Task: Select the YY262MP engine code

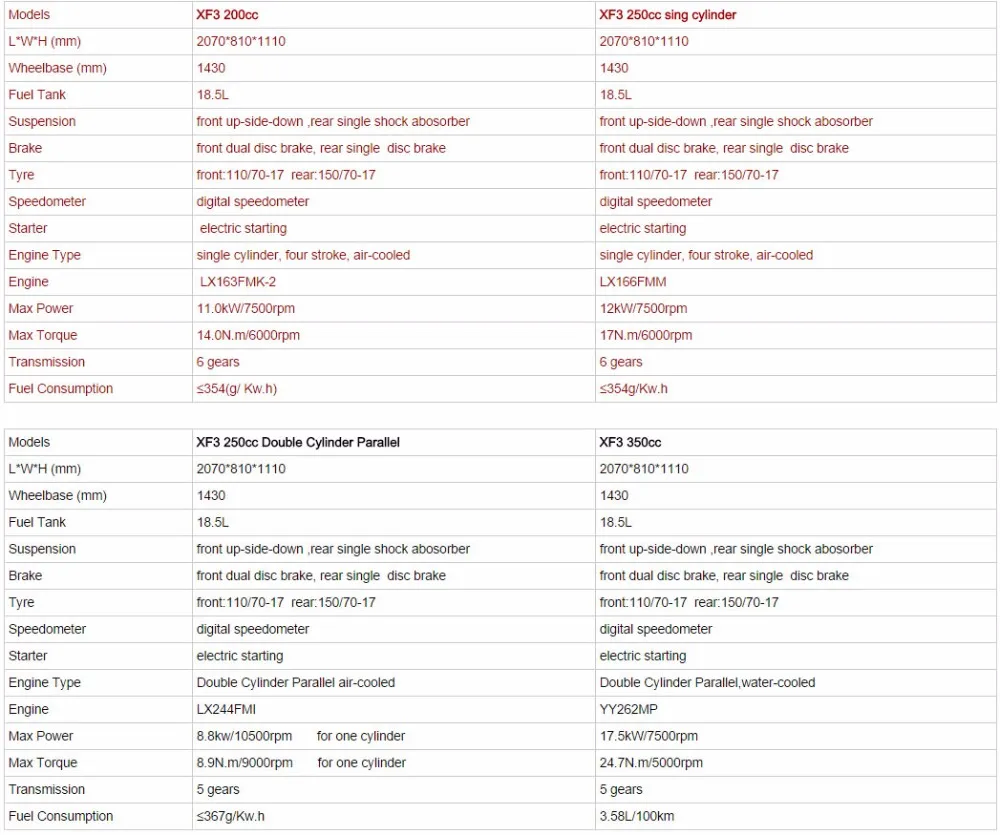Action: click(634, 709)
